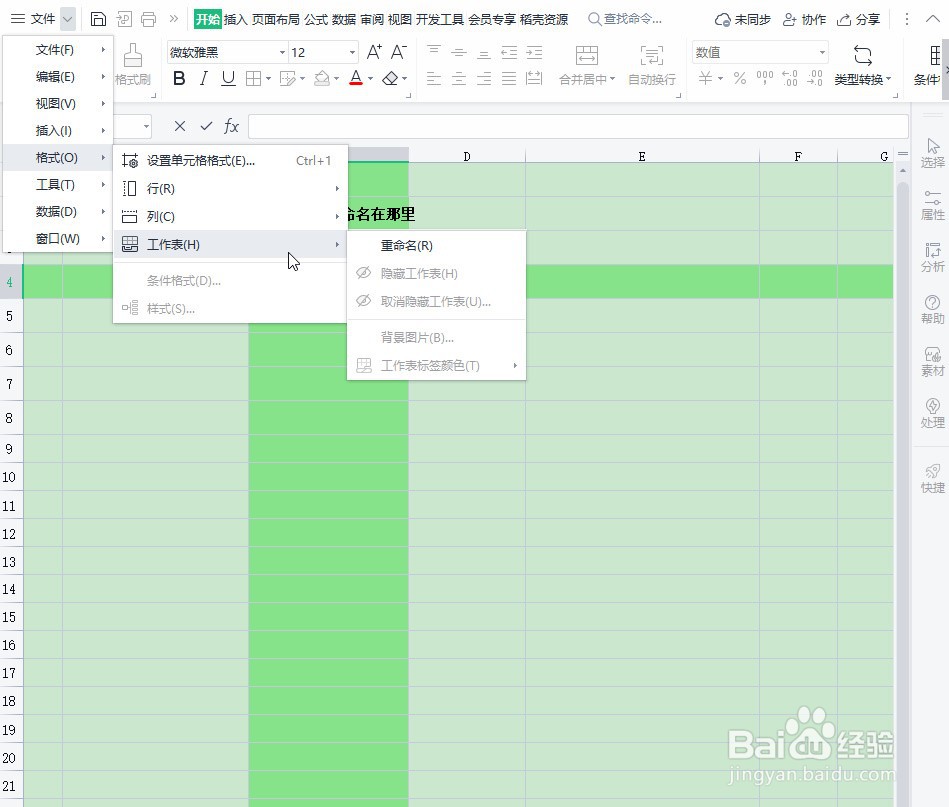
Task: Click the red Font color icon
Action: [x=356, y=78]
